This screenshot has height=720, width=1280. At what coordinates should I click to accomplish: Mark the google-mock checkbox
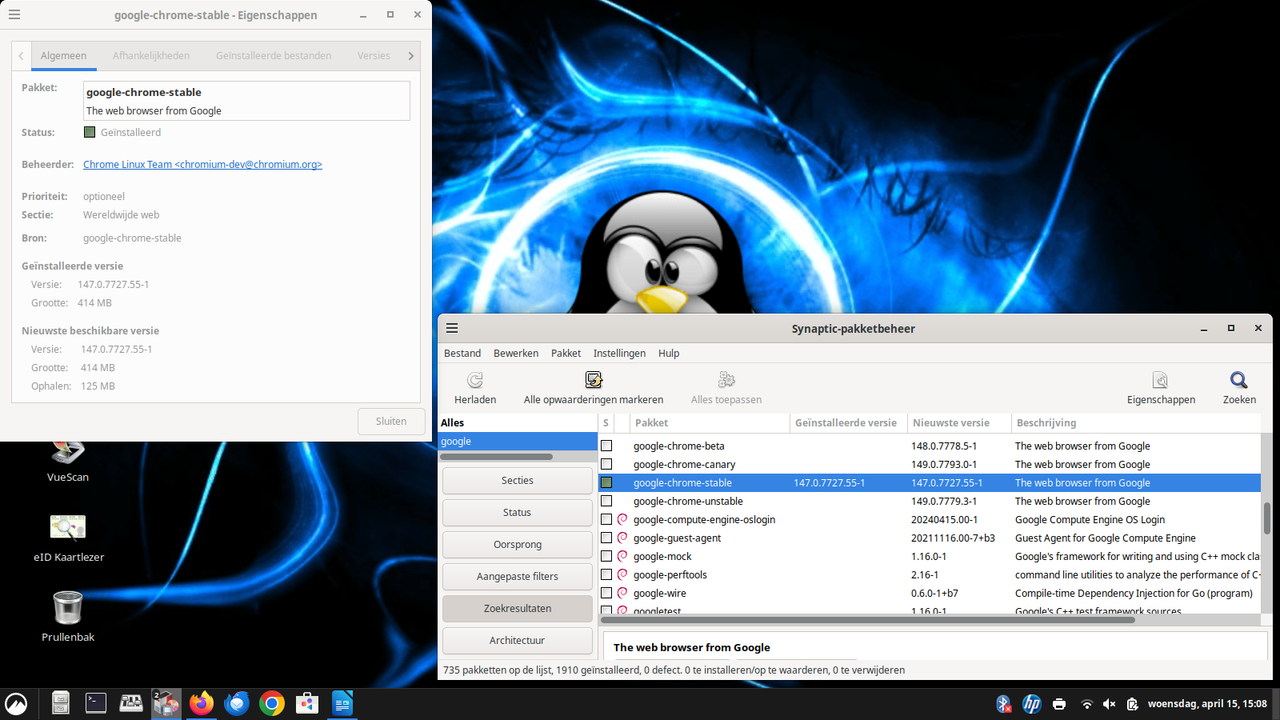coord(606,556)
